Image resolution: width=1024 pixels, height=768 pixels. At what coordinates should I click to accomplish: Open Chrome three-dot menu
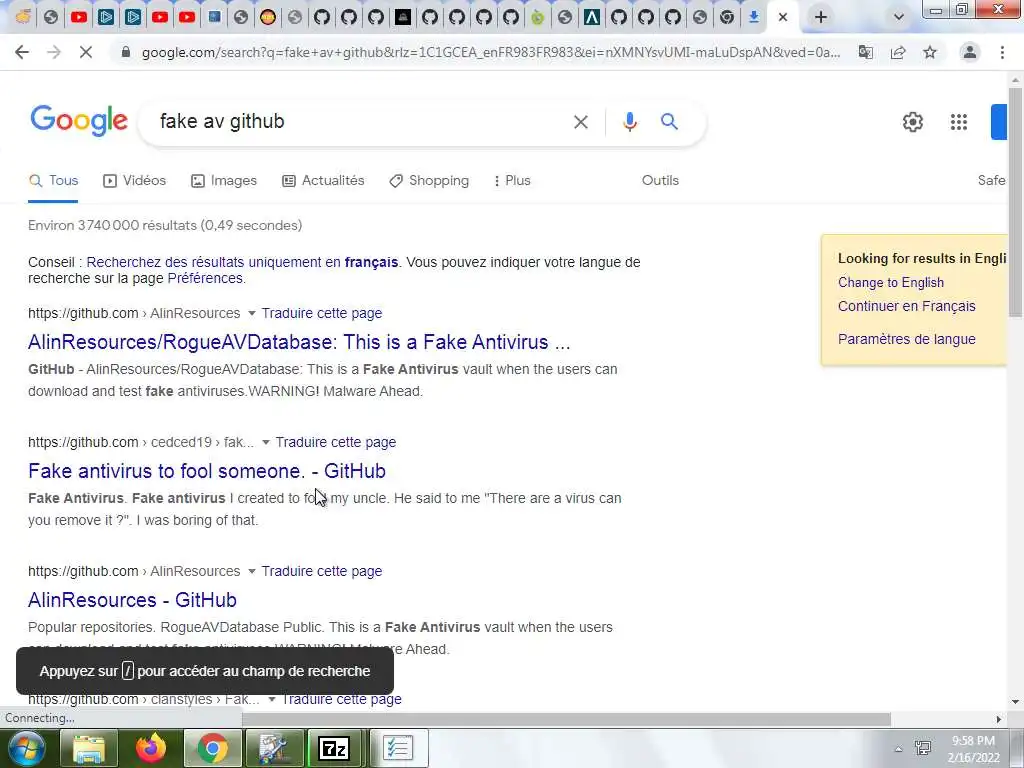pyautogui.click(x=1002, y=52)
